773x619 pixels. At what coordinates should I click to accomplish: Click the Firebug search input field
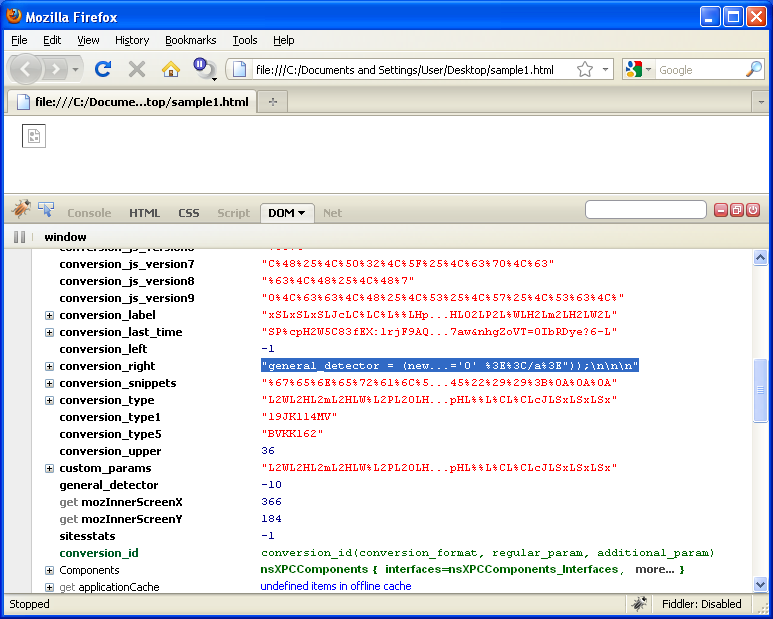pyautogui.click(x=645, y=210)
